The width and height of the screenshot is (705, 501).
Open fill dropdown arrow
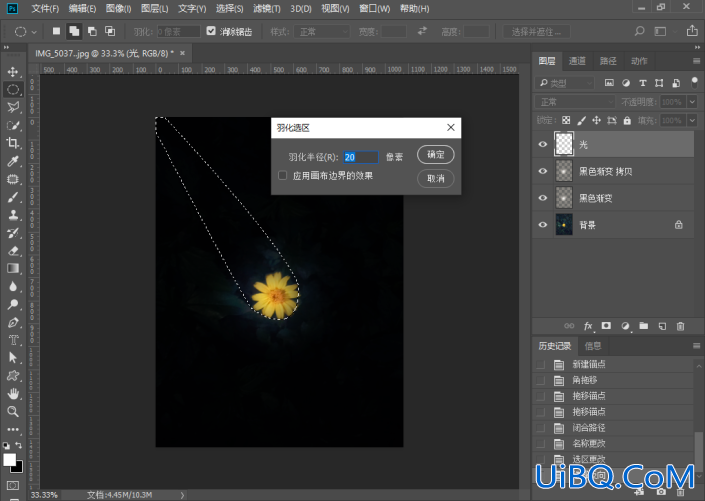(x=692, y=121)
